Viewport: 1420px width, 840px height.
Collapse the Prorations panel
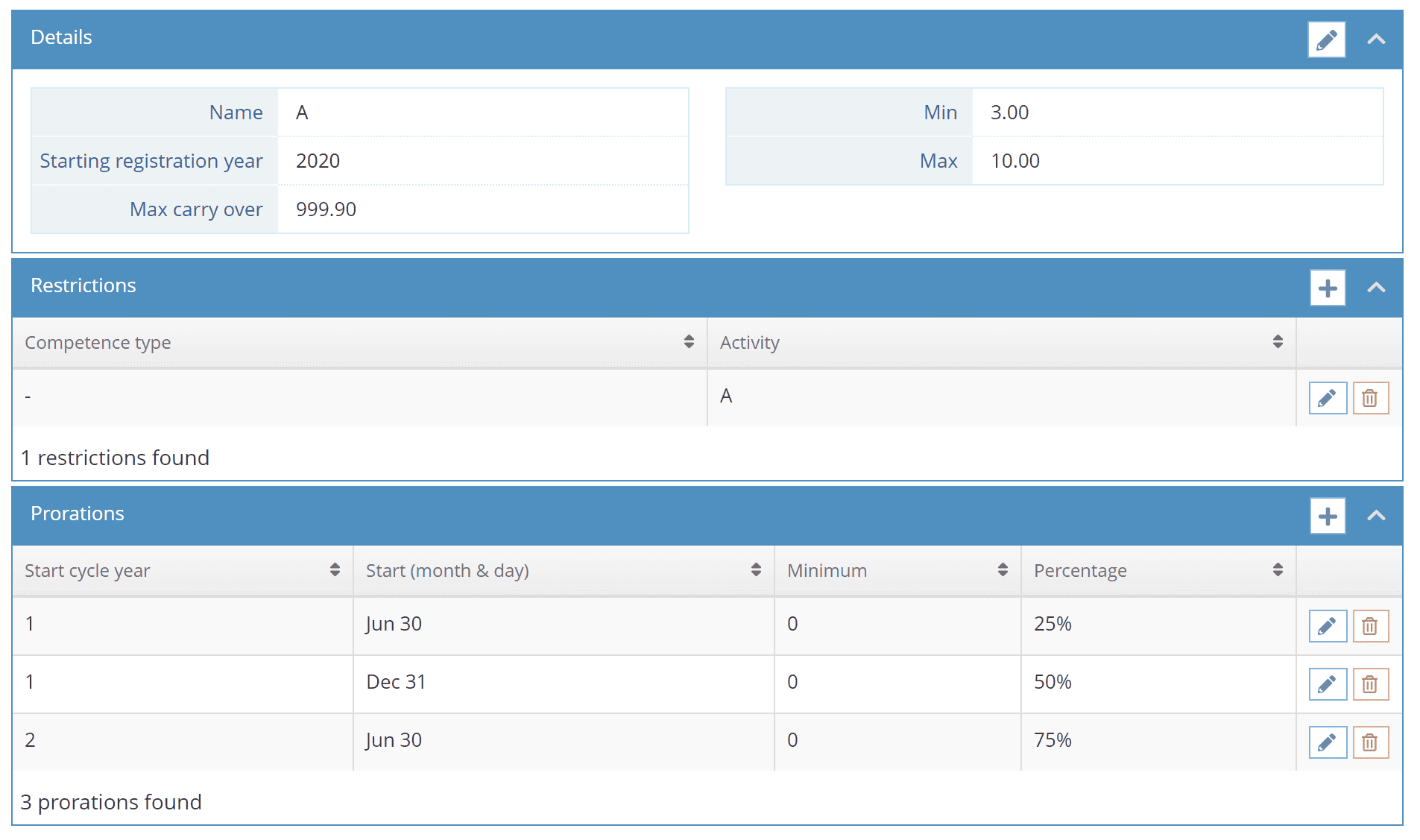[x=1376, y=516]
